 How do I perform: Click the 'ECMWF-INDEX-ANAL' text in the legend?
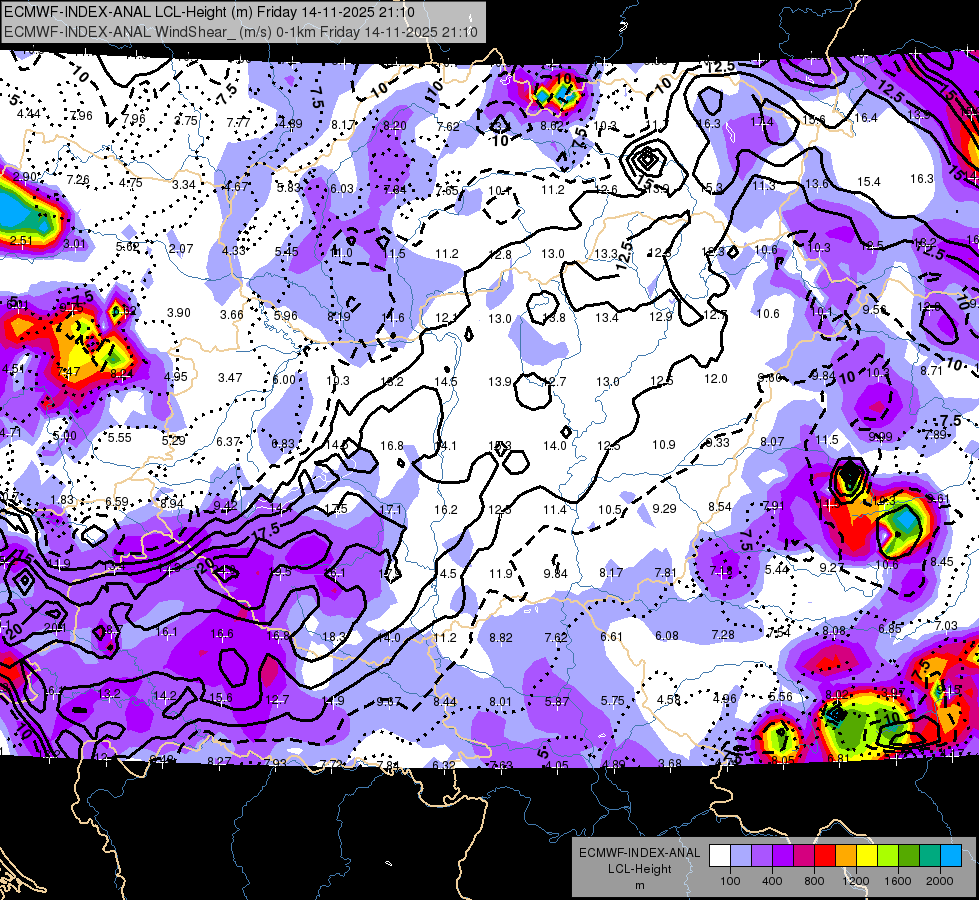pos(640,853)
